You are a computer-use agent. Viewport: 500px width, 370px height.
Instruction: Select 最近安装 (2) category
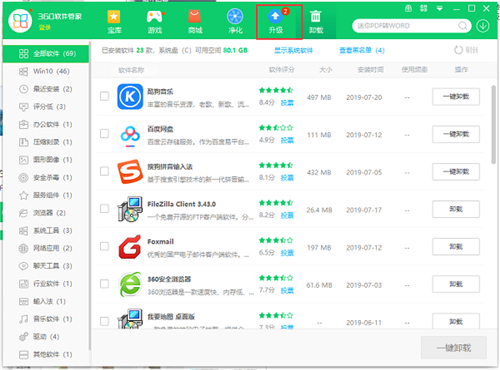click(46, 89)
